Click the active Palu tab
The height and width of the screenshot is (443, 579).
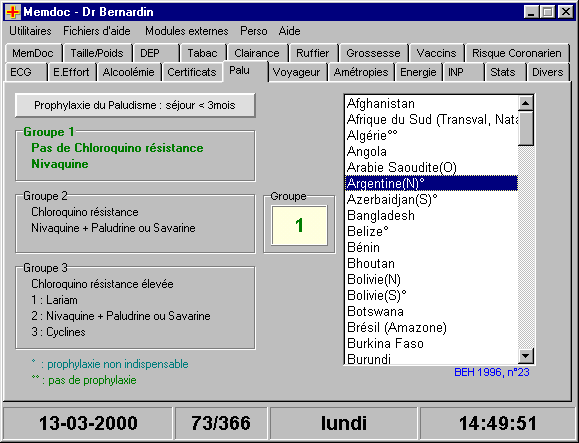pos(245,70)
